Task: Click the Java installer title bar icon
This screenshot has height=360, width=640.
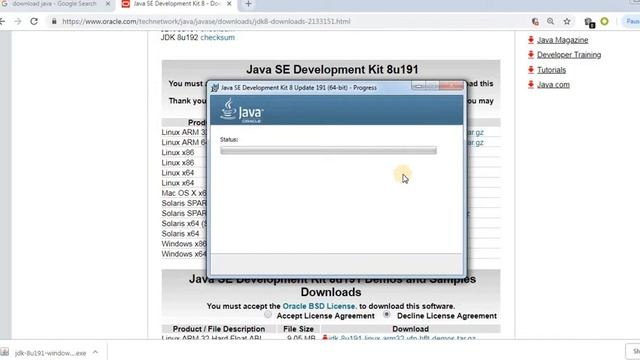Action: [x=215, y=87]
